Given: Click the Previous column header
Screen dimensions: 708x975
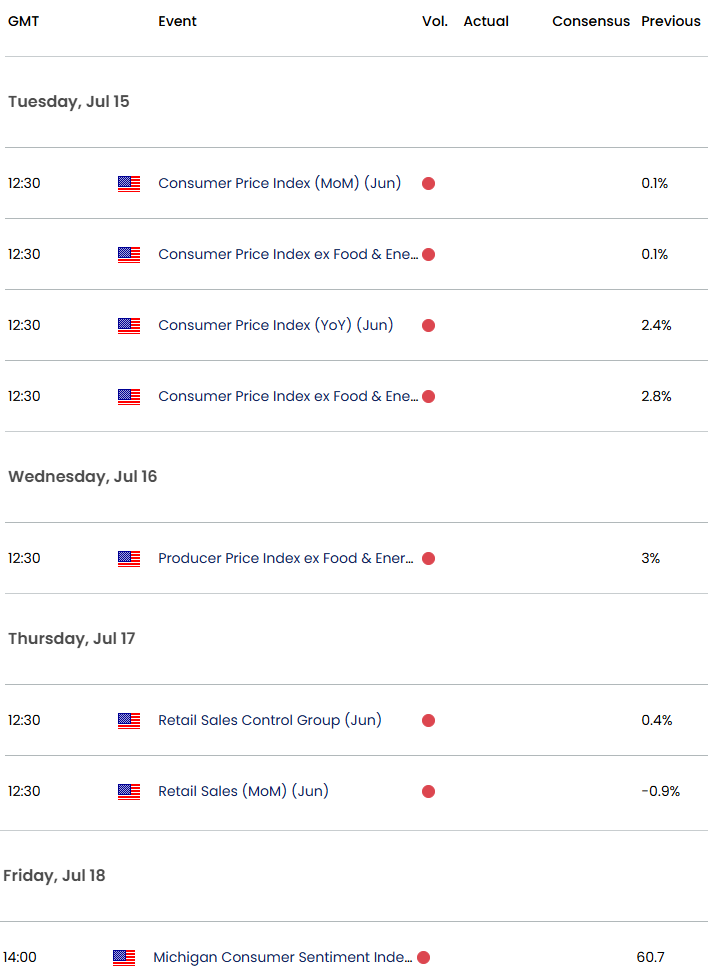Looking at the screenshot, I should click(x=670, y=21).
